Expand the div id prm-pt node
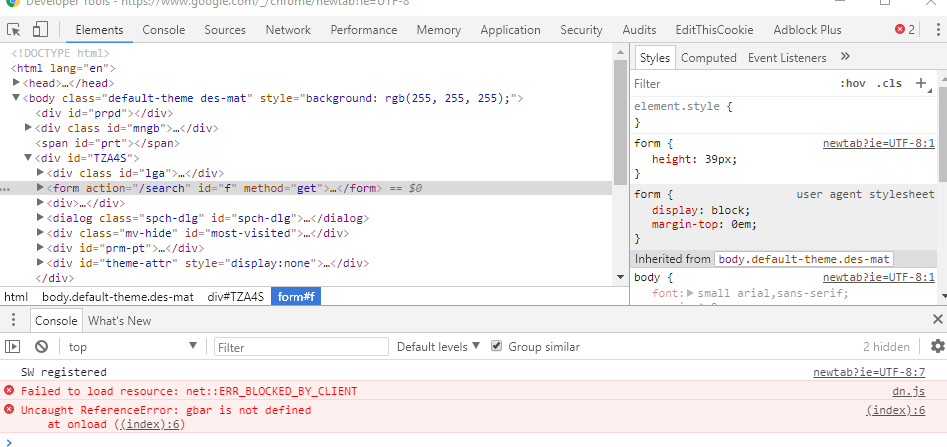 40,248
